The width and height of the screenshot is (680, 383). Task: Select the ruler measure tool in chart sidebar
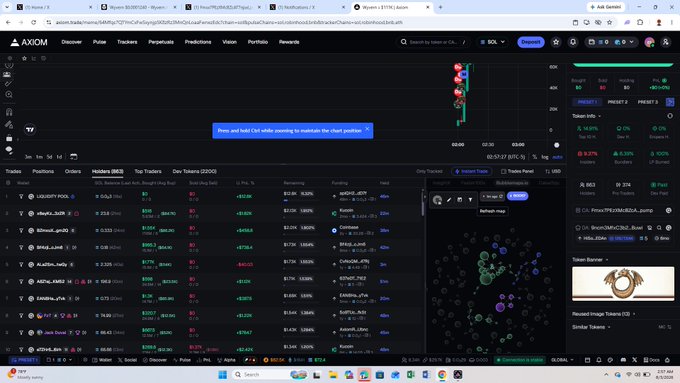point(9,83)
